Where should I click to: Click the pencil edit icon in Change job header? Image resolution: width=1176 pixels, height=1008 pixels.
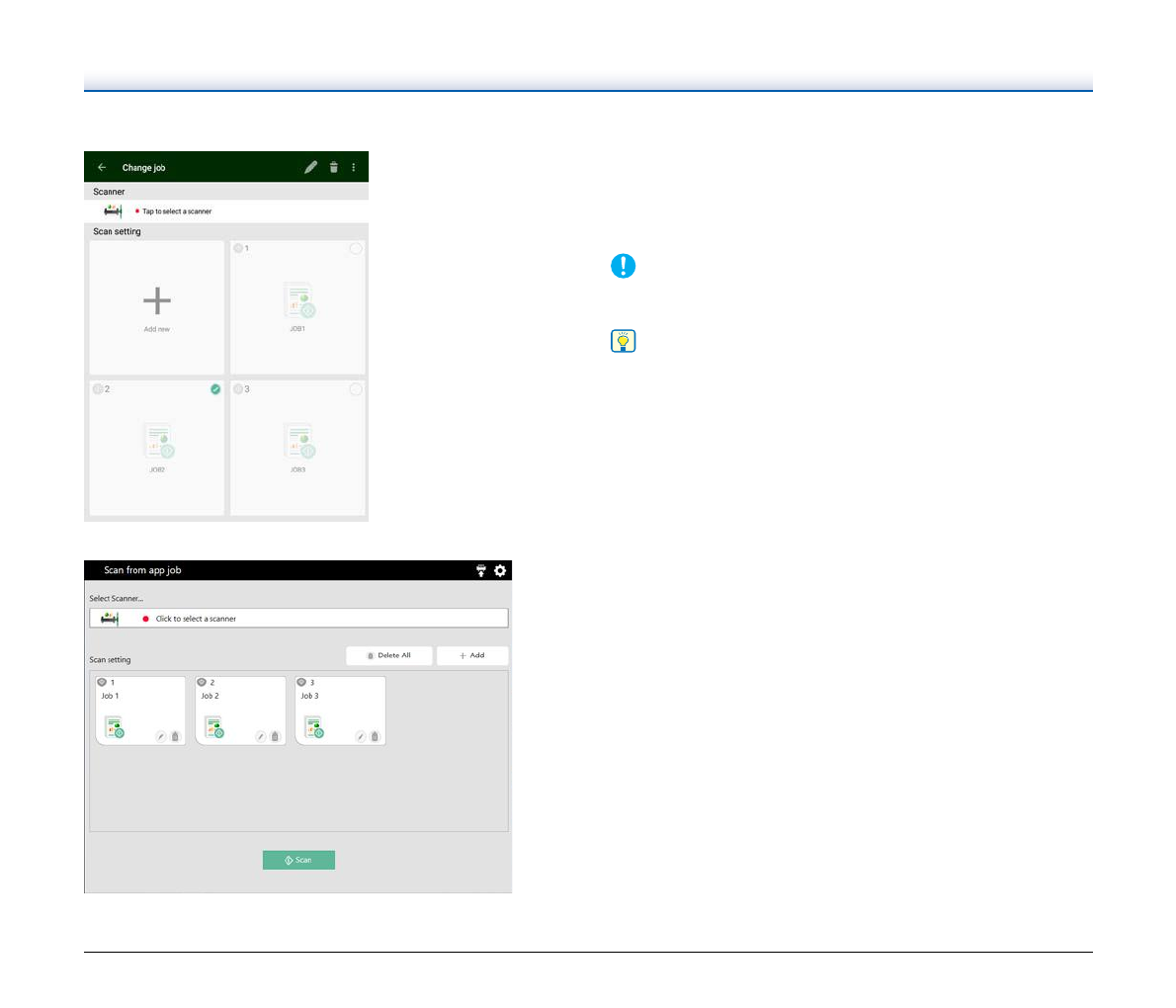[310, 168]
